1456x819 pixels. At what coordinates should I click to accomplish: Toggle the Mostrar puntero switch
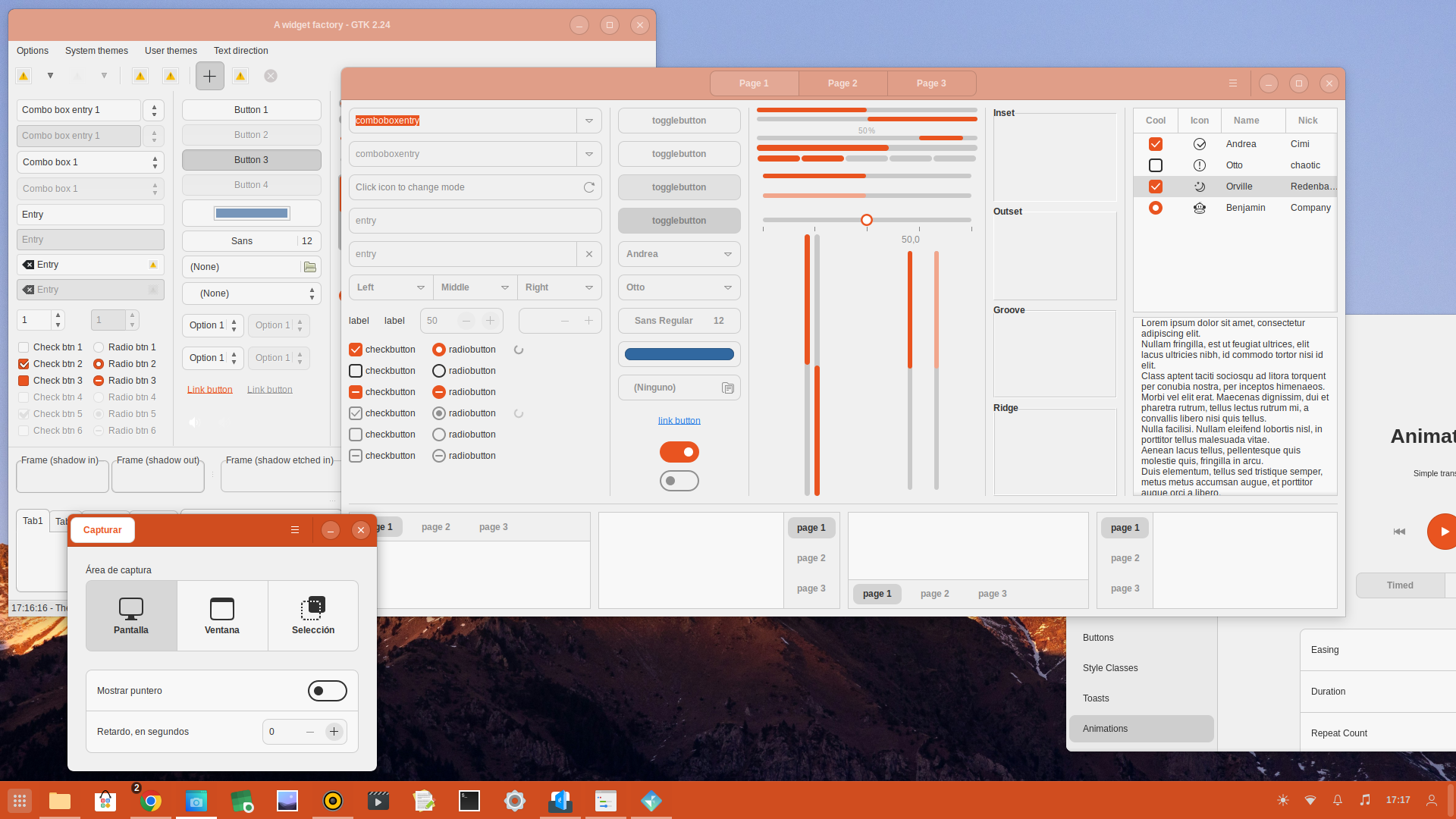tap(328, 691)
